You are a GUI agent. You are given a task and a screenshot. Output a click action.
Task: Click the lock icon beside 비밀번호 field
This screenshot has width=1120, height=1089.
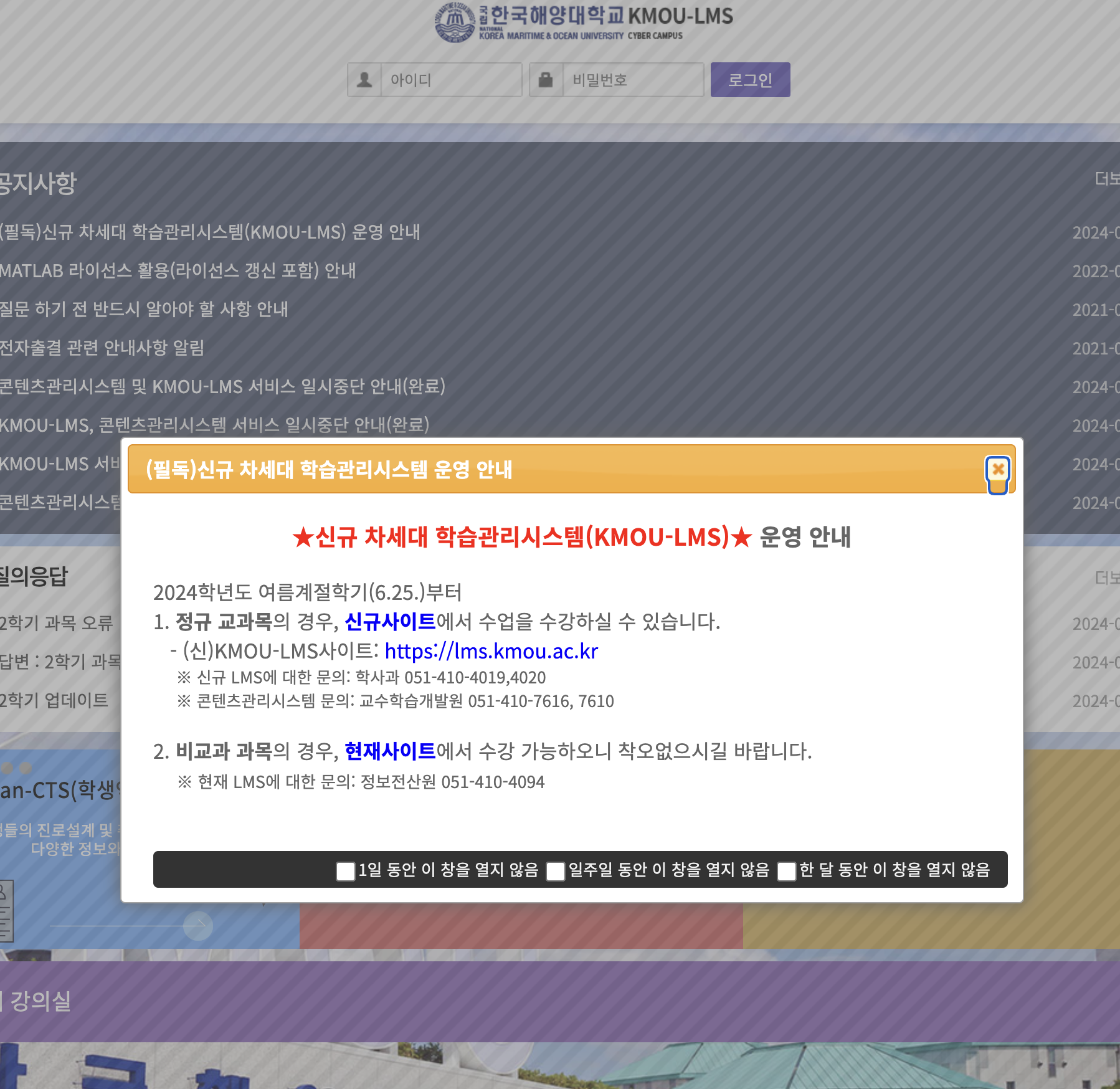pyautogui.click(x=546, y=80)
